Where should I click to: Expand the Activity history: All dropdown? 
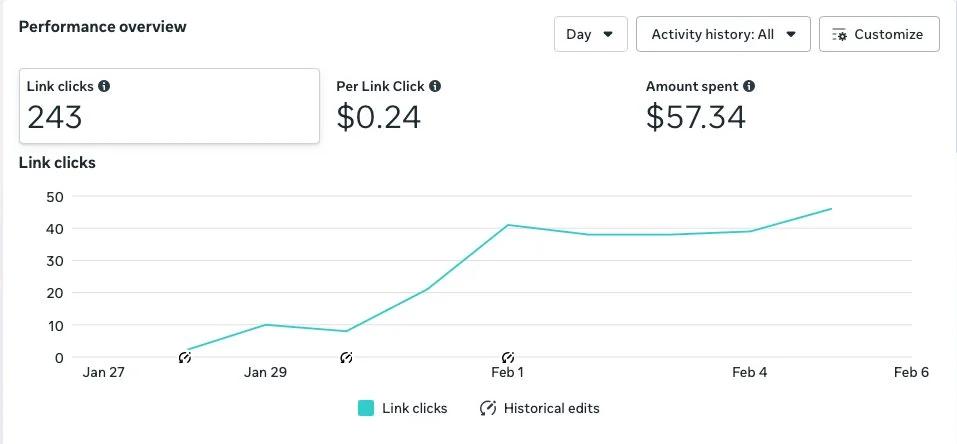point(723,34)
